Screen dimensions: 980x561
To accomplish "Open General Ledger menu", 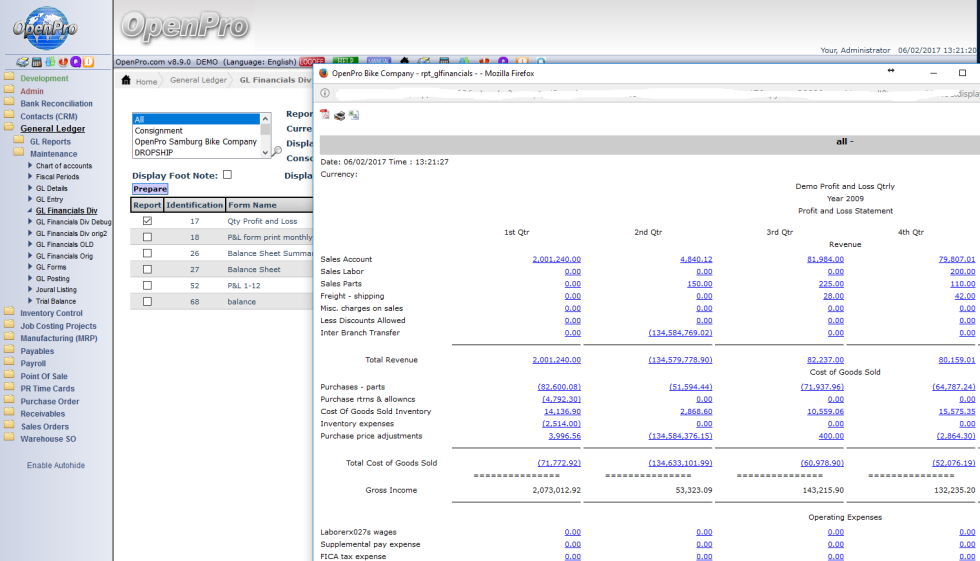I will [52, 129].
